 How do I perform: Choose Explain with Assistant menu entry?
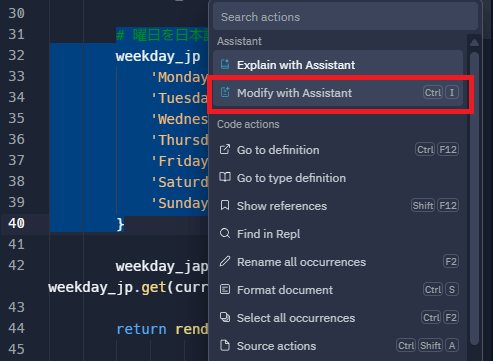(x=338, y=65)
